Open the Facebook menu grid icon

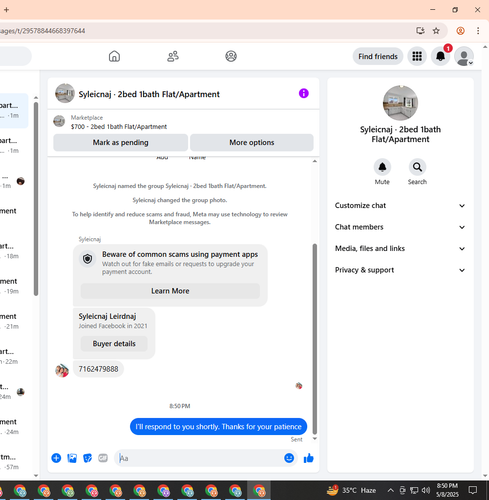pyautogui.click(x=417, y=56)
